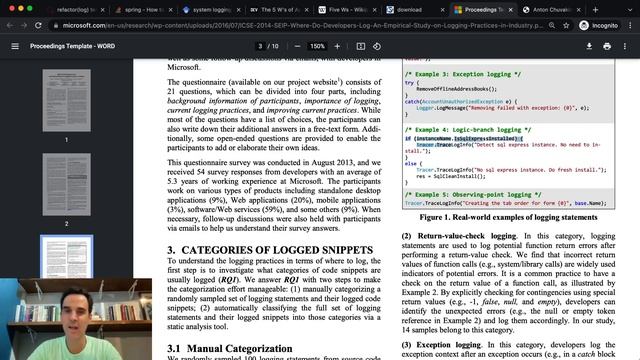Download the PDF file
Image resolution: width=640 pixels, height=360 pixels.
pos(589,46)
